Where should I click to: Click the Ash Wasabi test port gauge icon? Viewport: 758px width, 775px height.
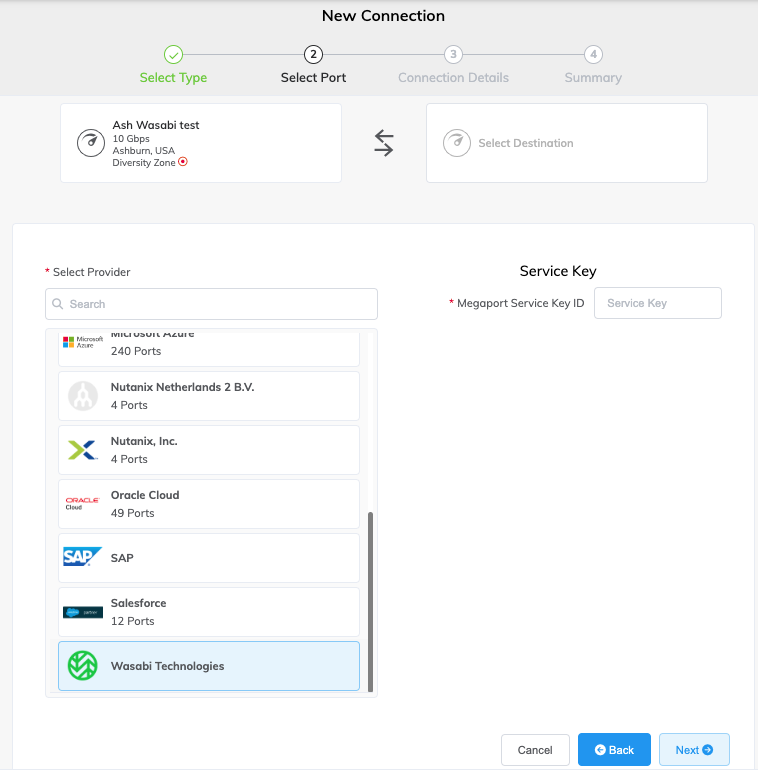pos(91,143)
